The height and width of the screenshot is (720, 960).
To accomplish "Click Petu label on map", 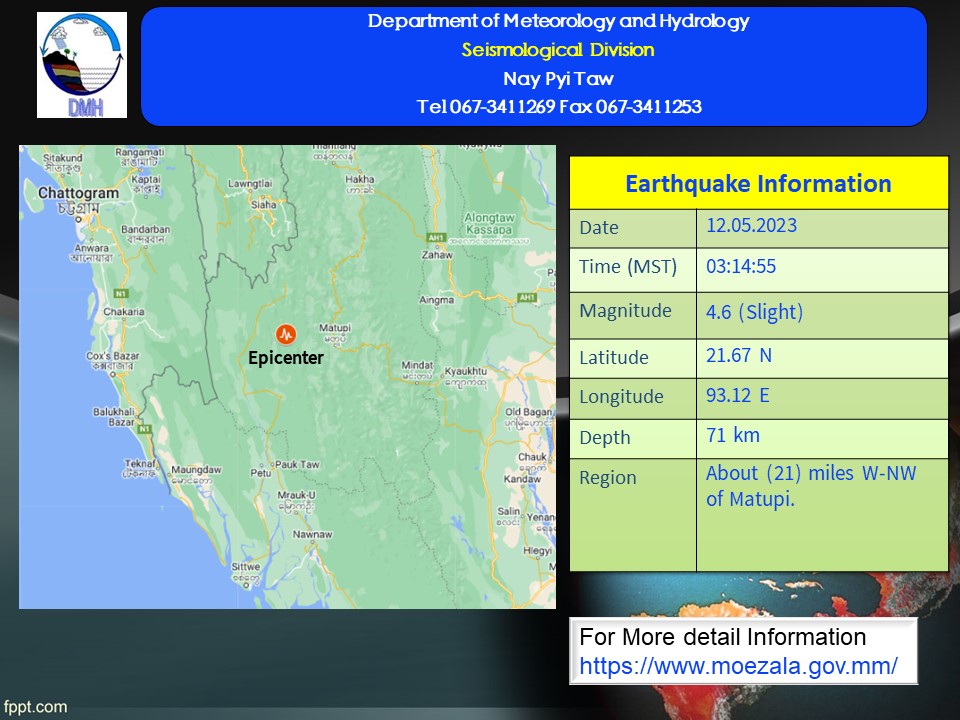I will click(x=261, y=473).
